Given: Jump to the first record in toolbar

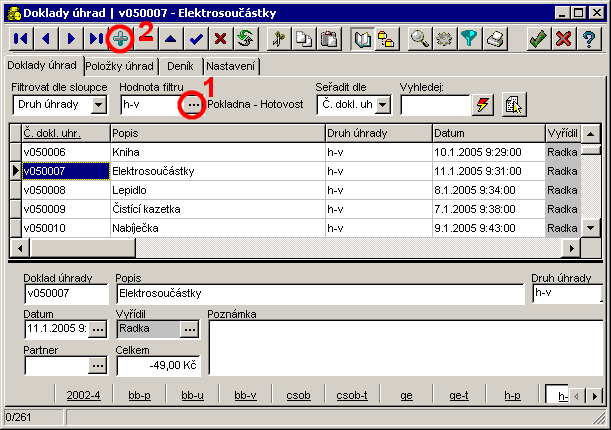Looking at the screenshot, I should pyautogui.click(x=20, y=39).
